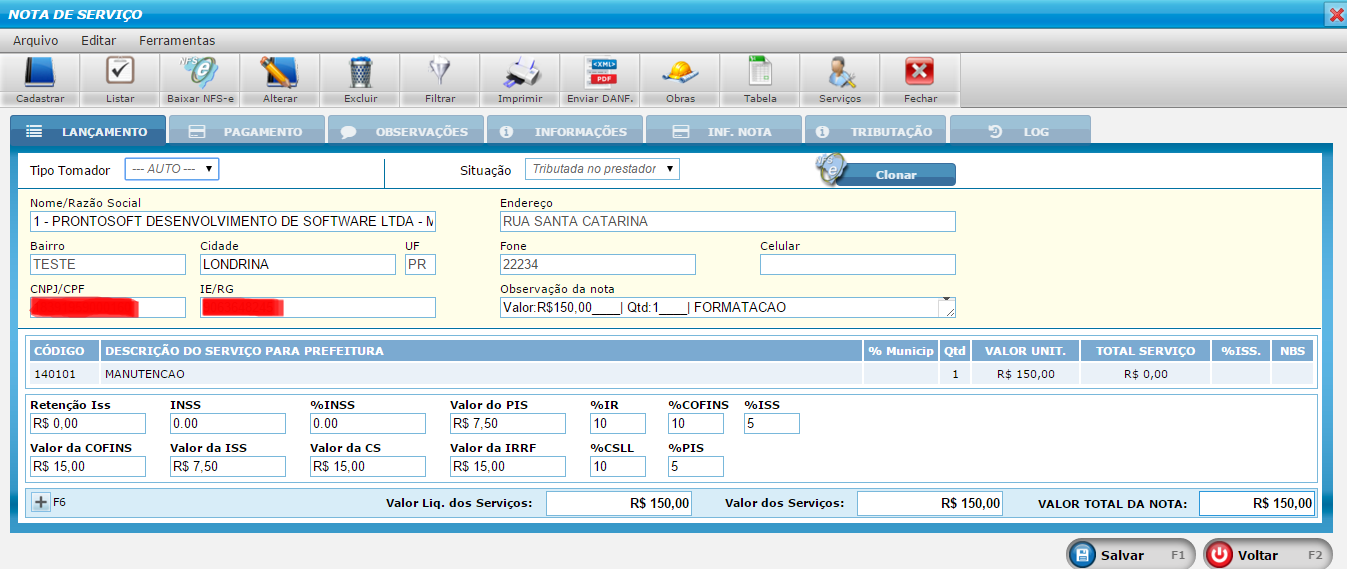This screenshot has width=1347, height=569.
Task: Open the Situação dropdown
Action: click(x=602, y=169)
